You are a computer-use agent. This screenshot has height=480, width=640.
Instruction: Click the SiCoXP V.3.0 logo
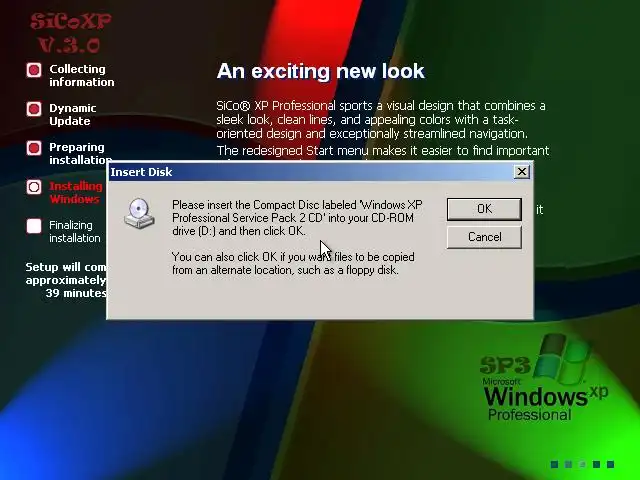coord(70,33)
